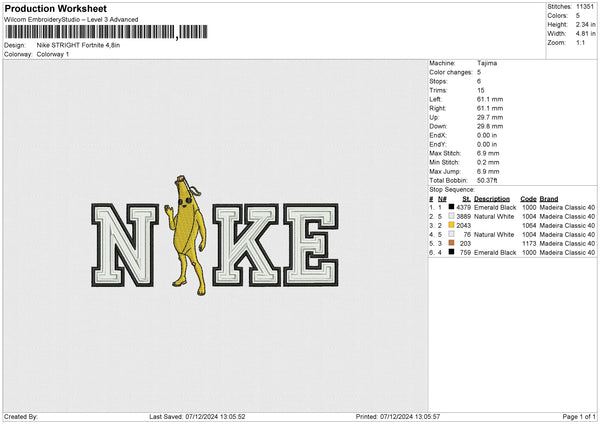
Task: Click code '1173' in the stop sequence
Action: pos(529,243)
